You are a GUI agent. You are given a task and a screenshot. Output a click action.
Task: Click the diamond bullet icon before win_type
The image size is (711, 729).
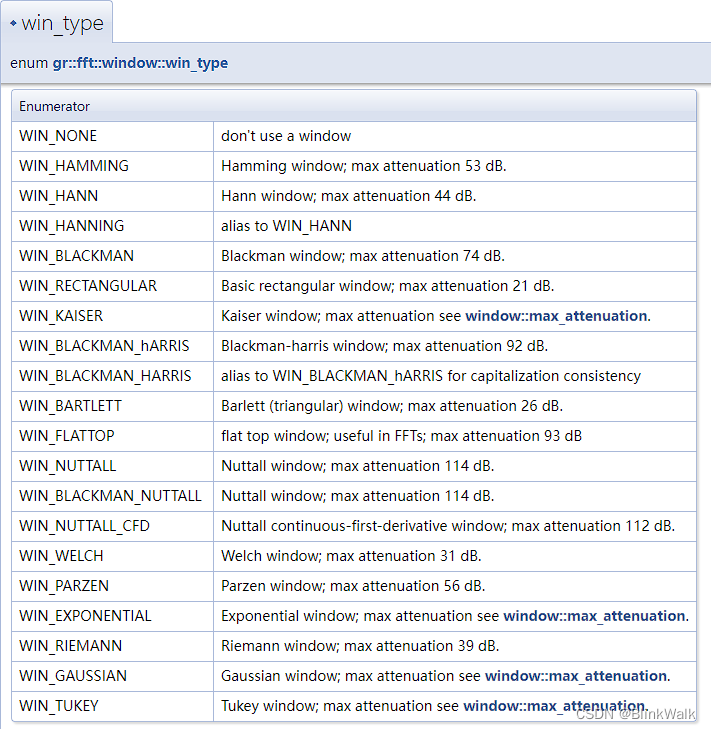[x=13, y=22]
